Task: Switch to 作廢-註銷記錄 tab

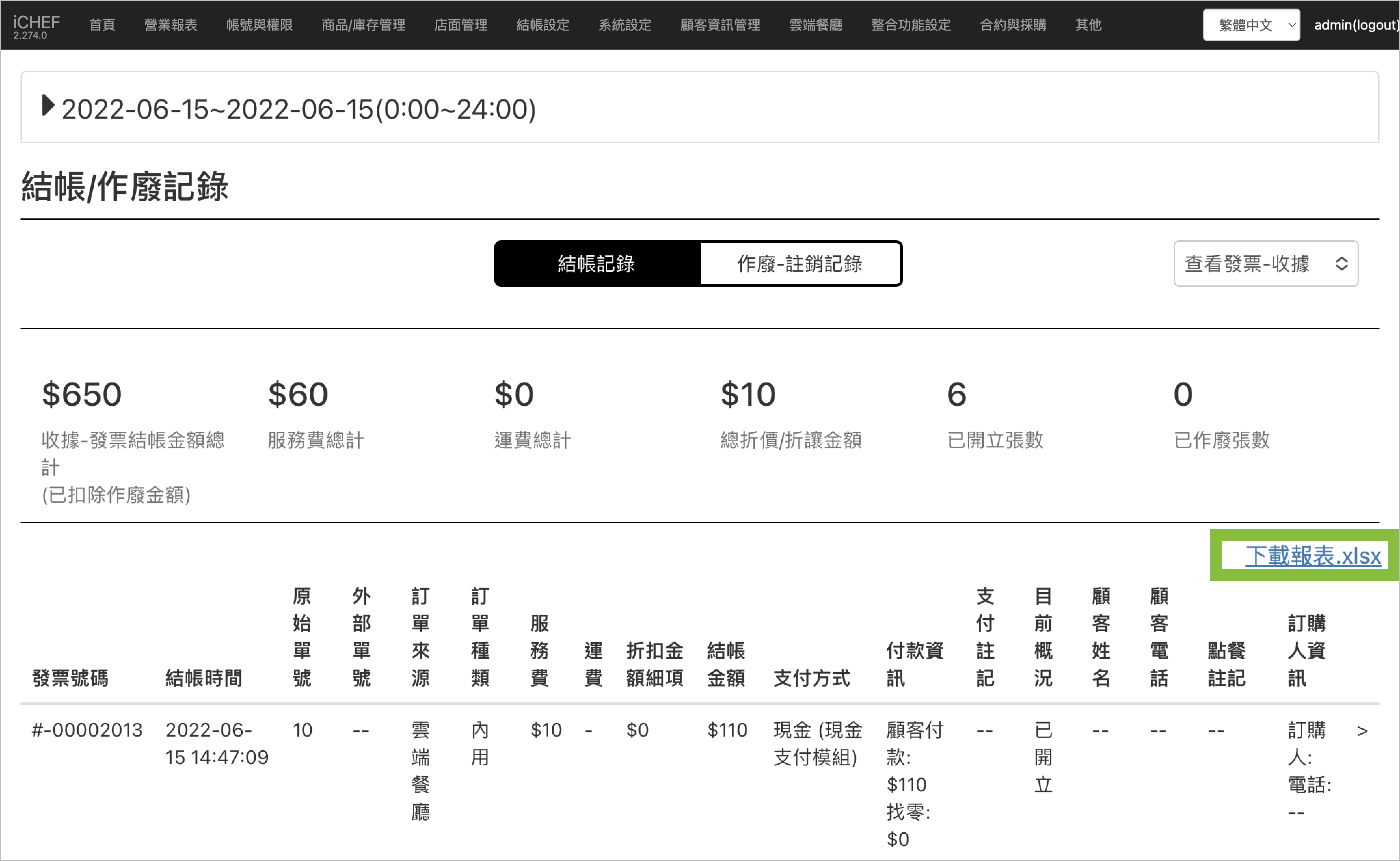Action: coord(799,264)
